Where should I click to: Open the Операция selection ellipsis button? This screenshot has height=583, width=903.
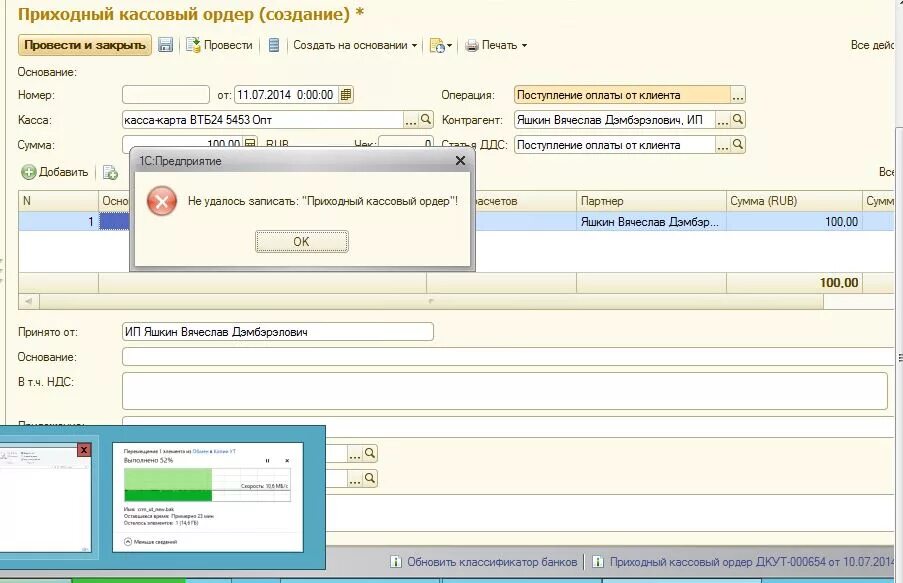738,95
